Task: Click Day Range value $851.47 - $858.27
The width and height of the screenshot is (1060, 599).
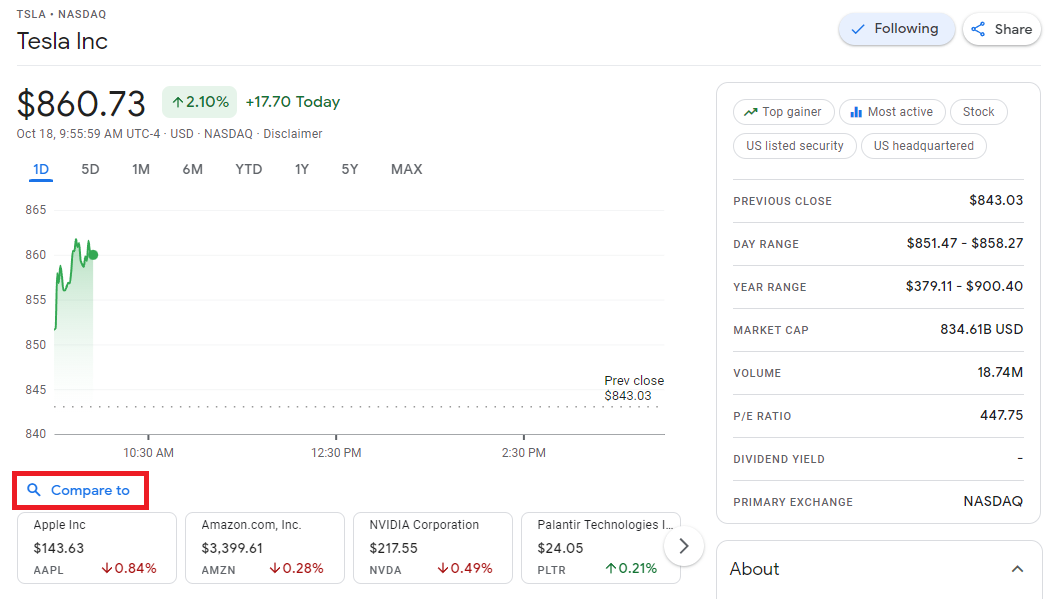Action: [965, 243]
